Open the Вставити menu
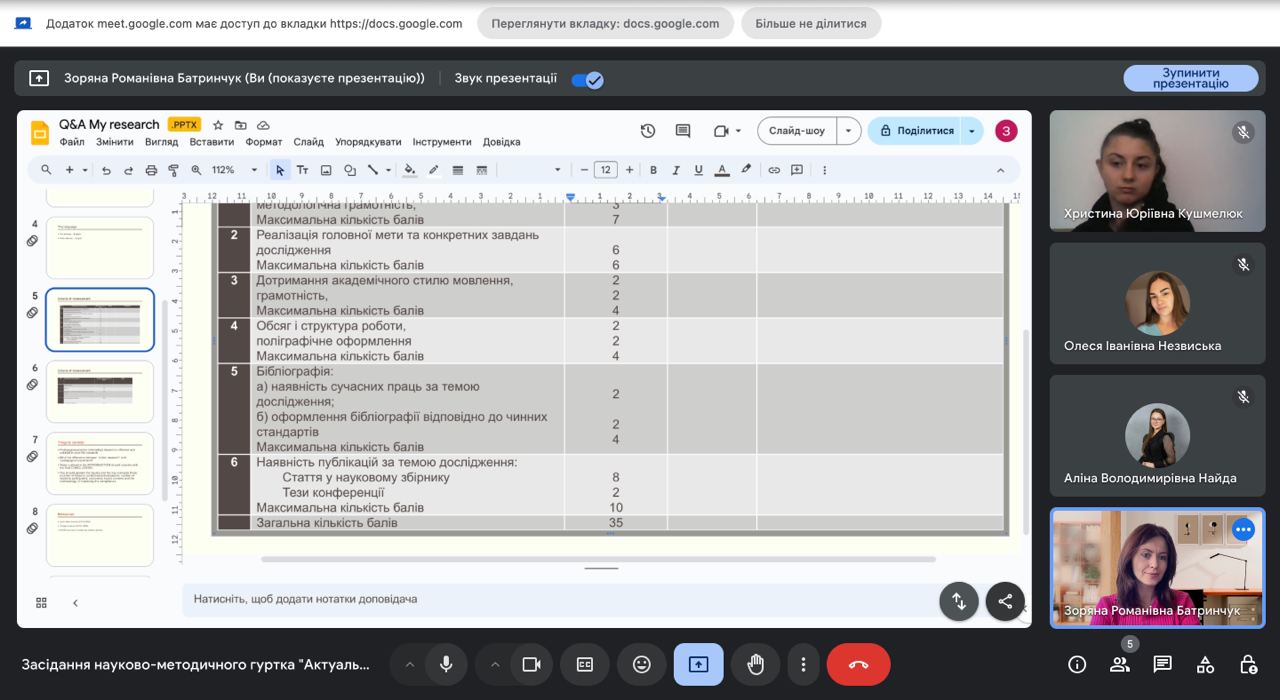The height and width of the screenshot is (700, 1280). [x=212, y=142]
